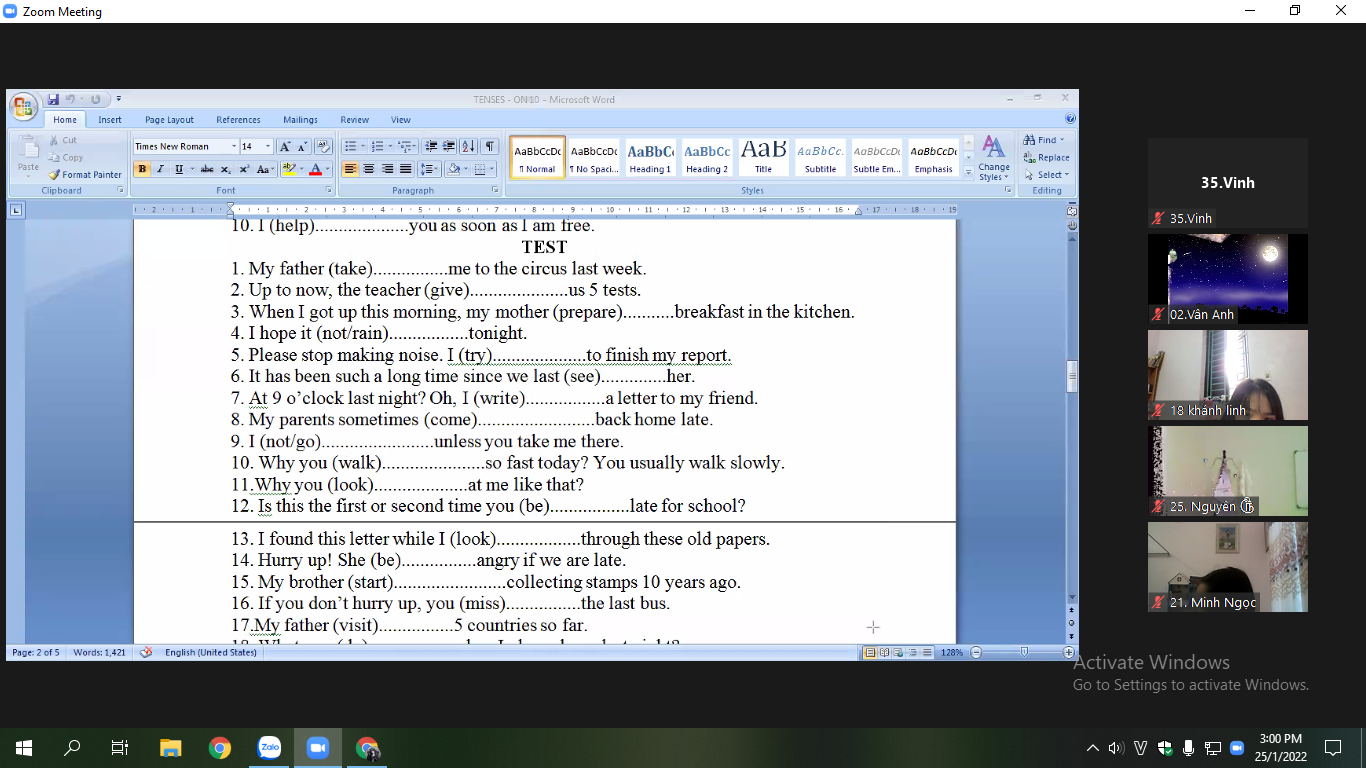Viewport: 1366px width, 768px height.
Task: Zoom out with the minus button
Action: [x=976, y=652]
